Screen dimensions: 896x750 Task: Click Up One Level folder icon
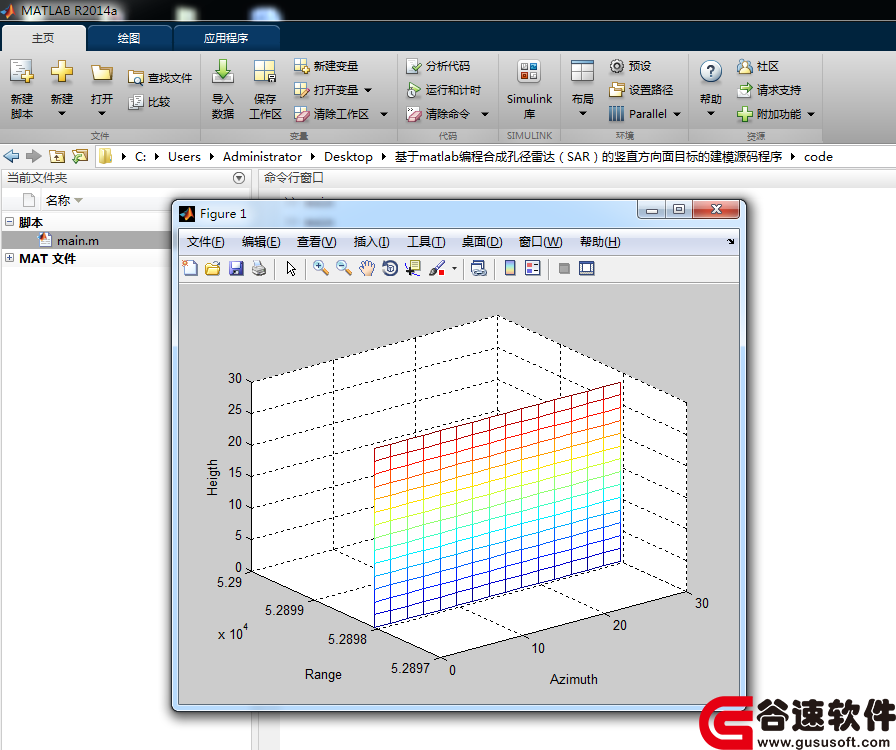click(x=57, y=156)
